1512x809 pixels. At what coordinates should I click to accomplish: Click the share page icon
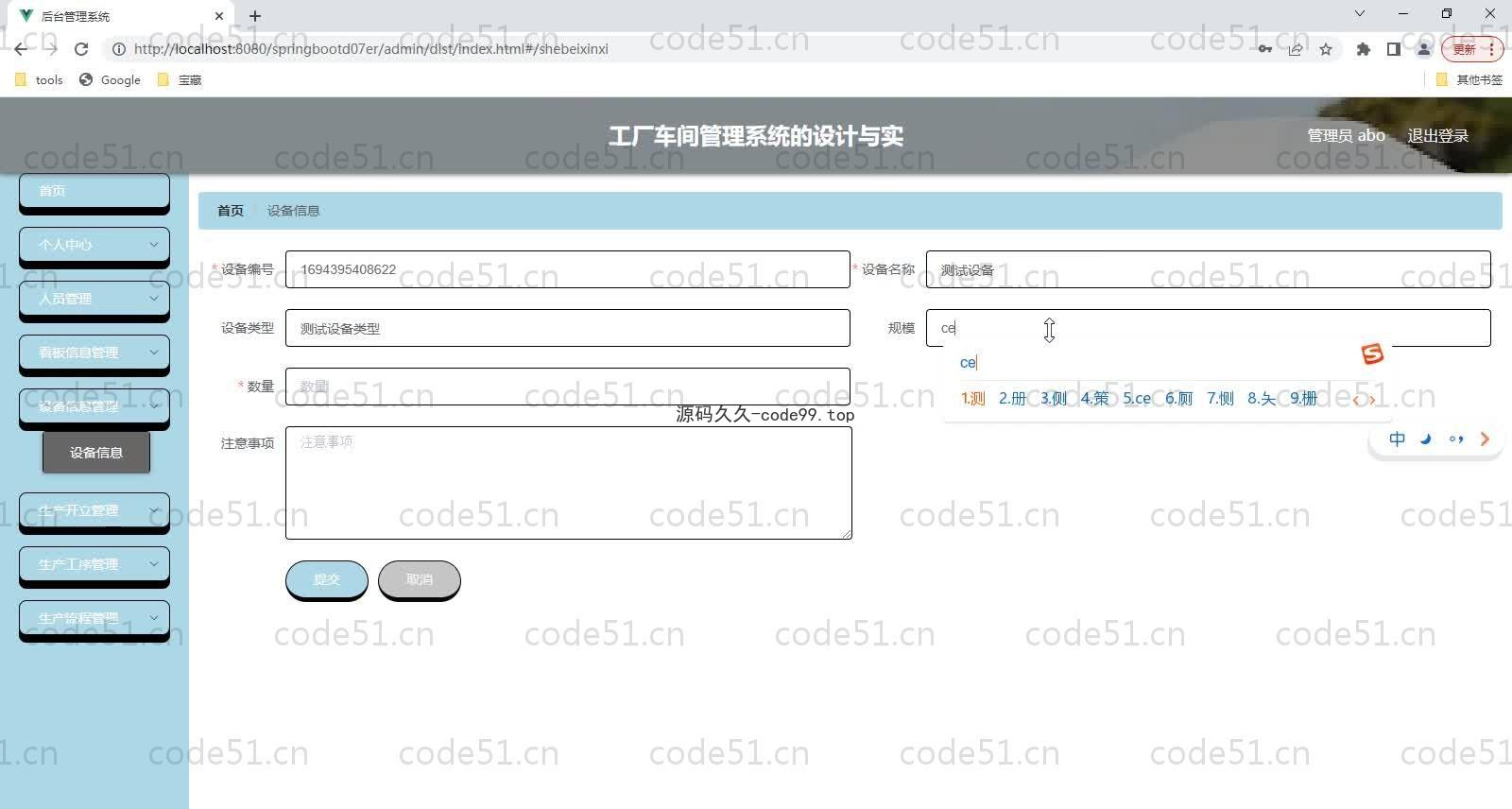pyautogui.click(x=1296, y=49)
